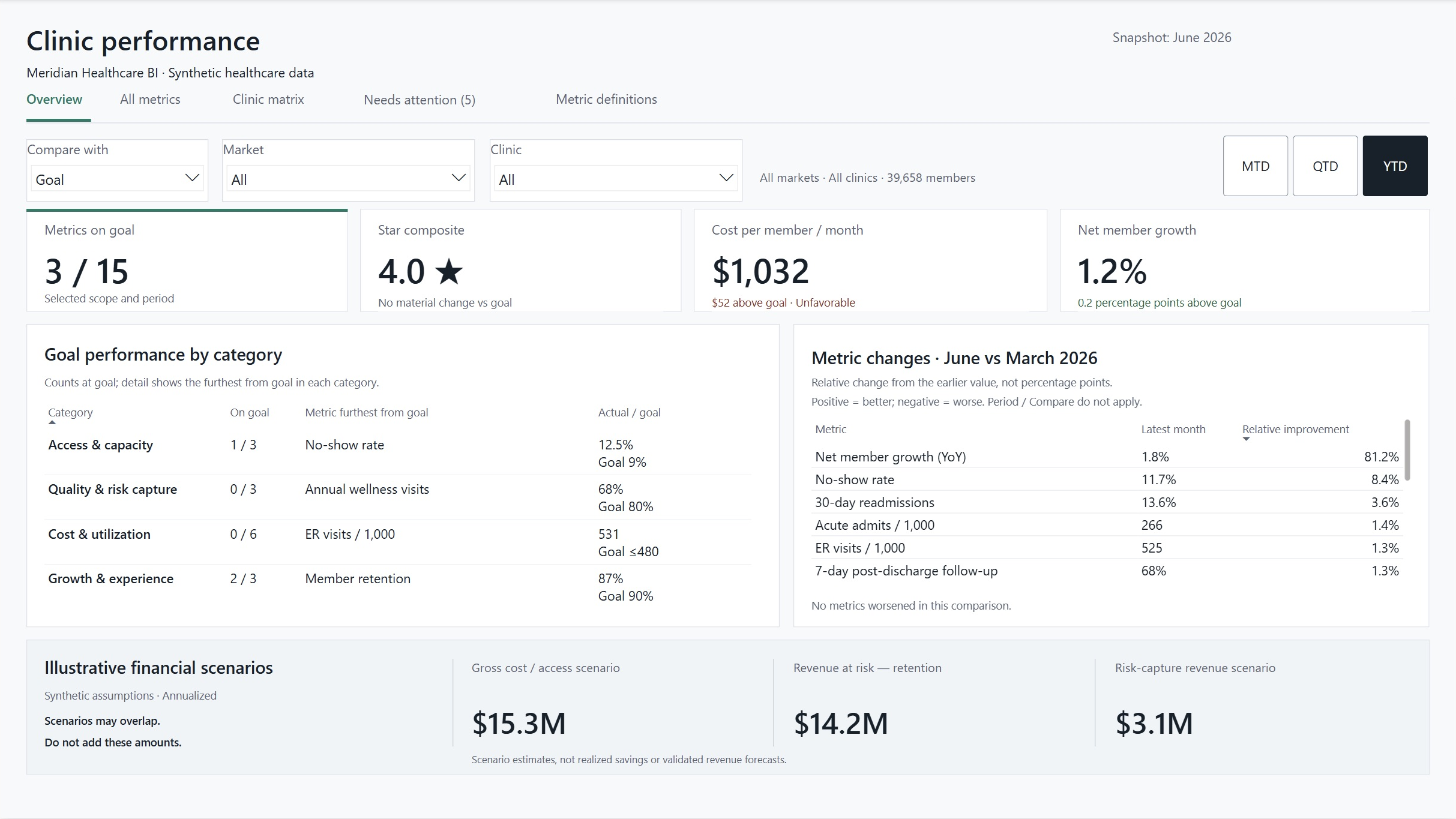Open the Net member growth card

(x=1244, y=260)
